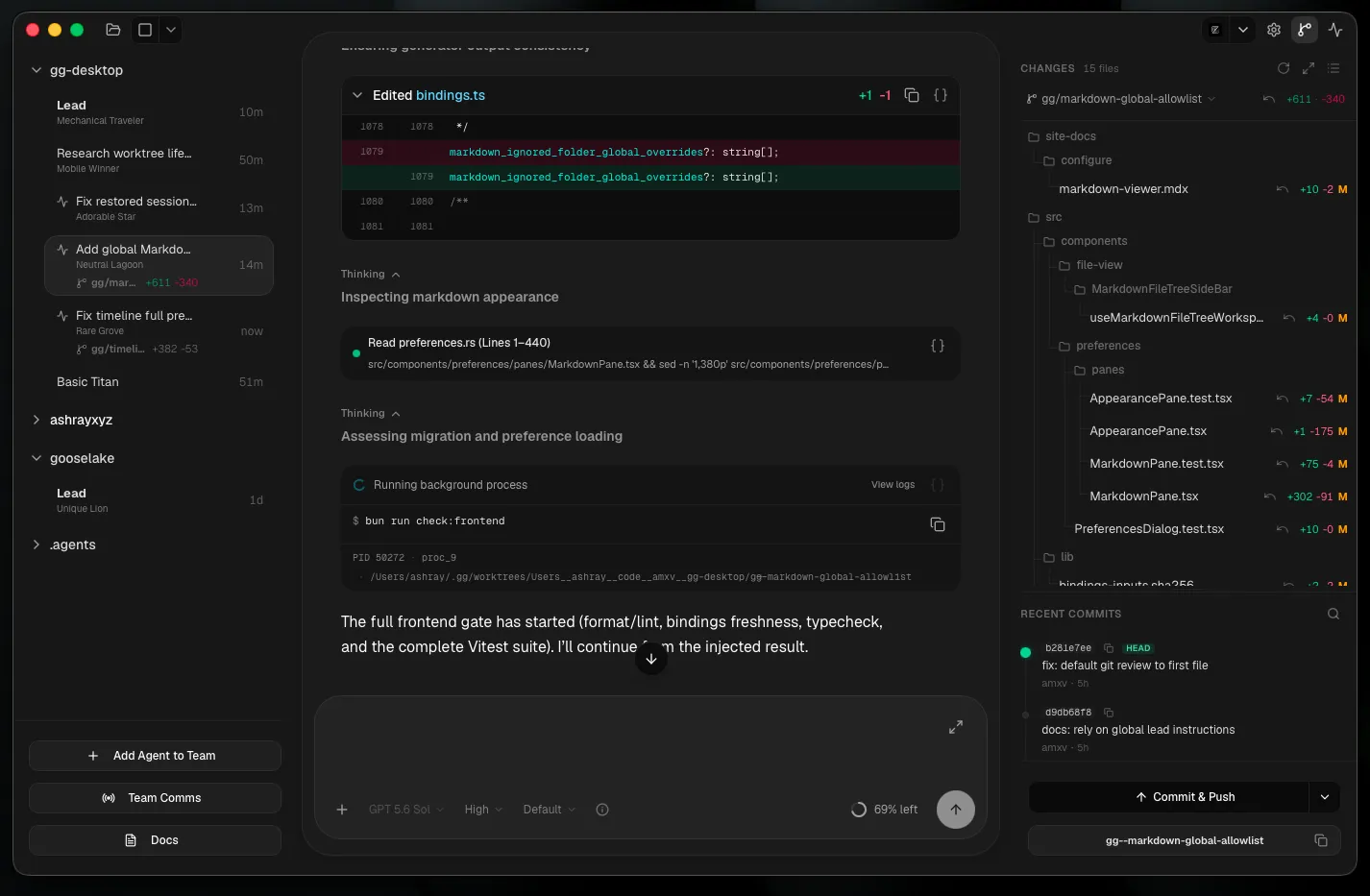Open markdown-viewer.mdx file diff
Screen dimensions: 1370x896
point(1123,189)
